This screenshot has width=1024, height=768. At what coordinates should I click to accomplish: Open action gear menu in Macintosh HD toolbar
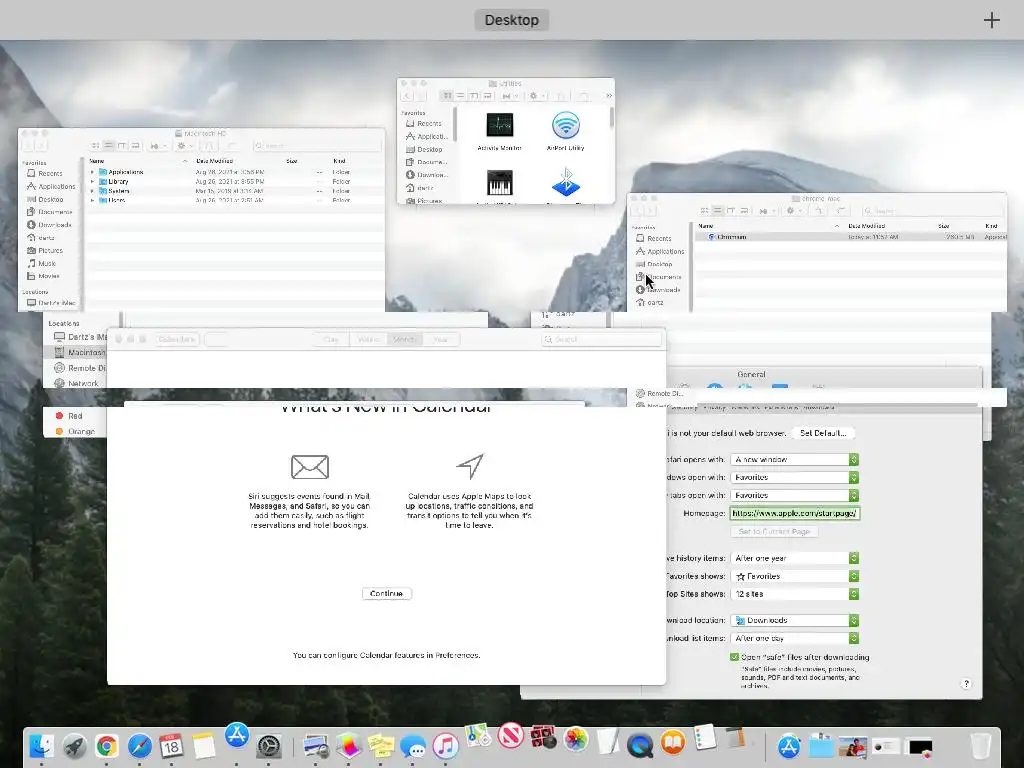[x=185, y=146]
